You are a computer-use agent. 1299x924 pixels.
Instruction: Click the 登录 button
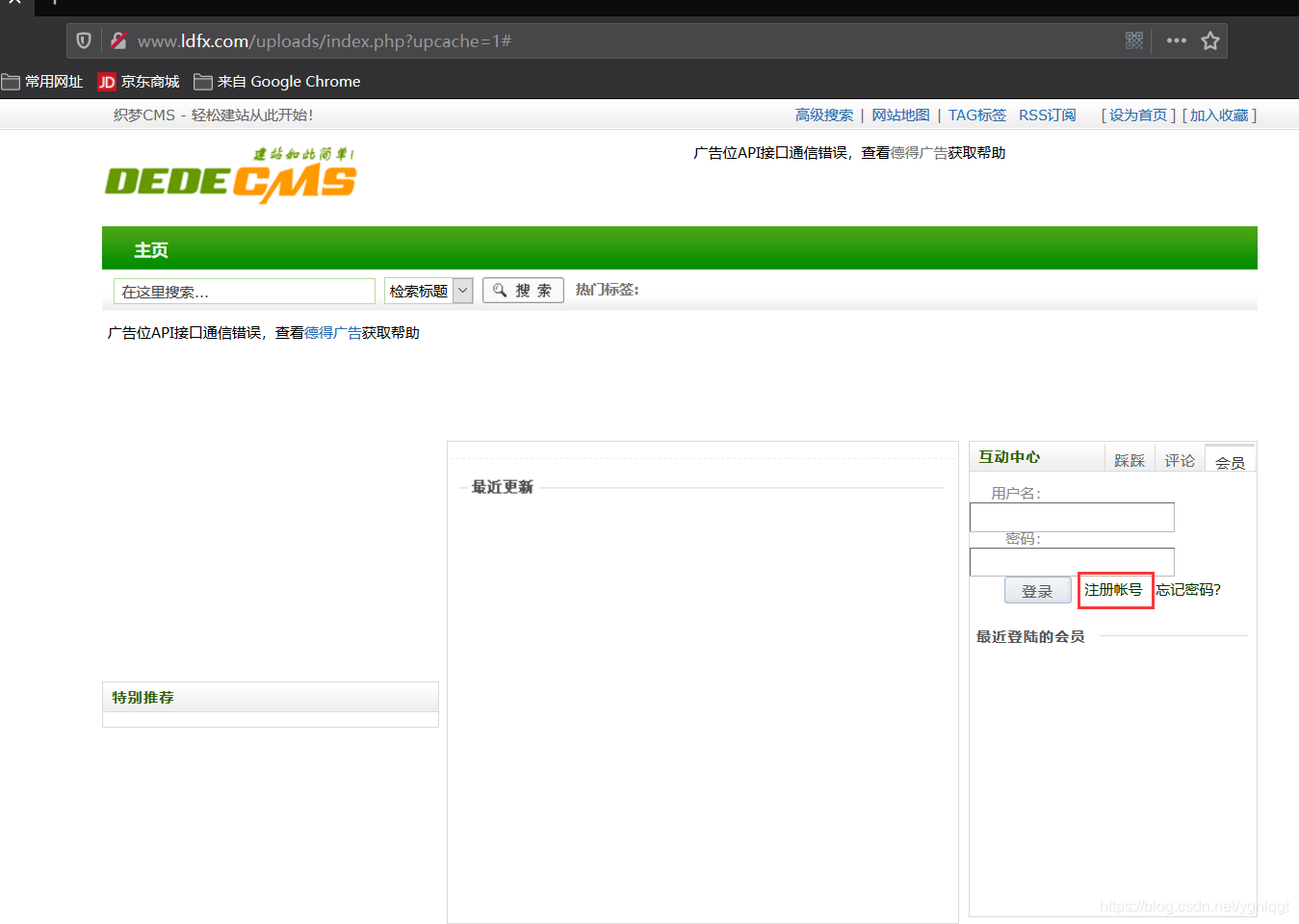coord(1037,591)
